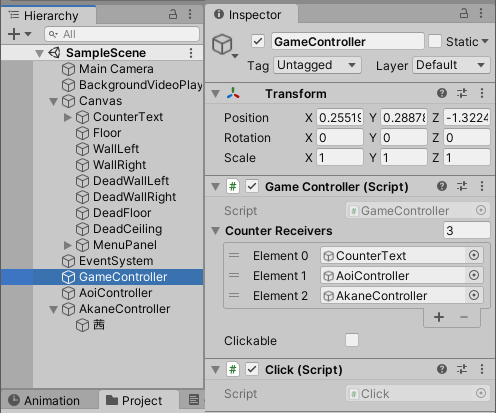Collapse the Canvas children
Viewport: 496px width, 413px height.
(53, 101)
